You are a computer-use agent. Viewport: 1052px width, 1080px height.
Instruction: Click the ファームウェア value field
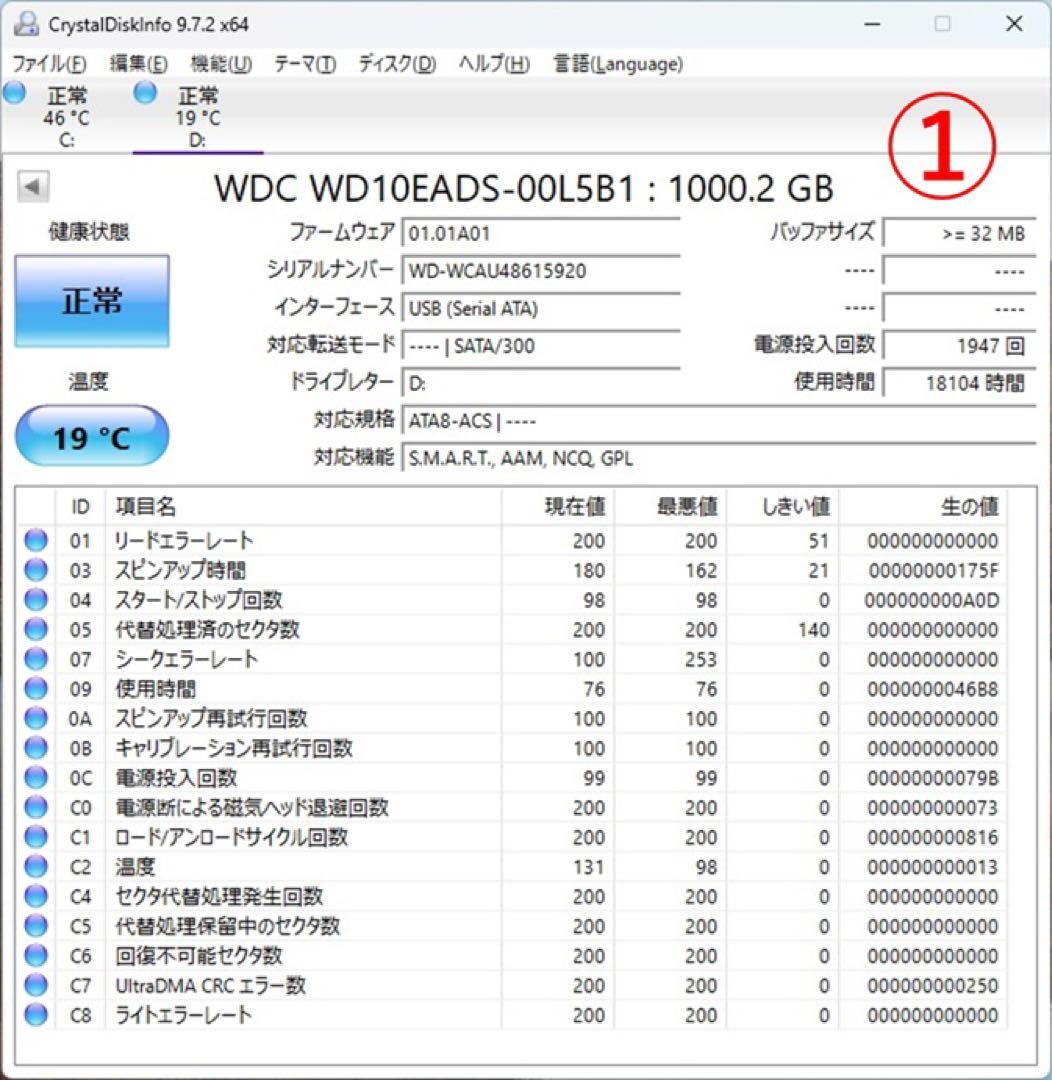[540, 232]
